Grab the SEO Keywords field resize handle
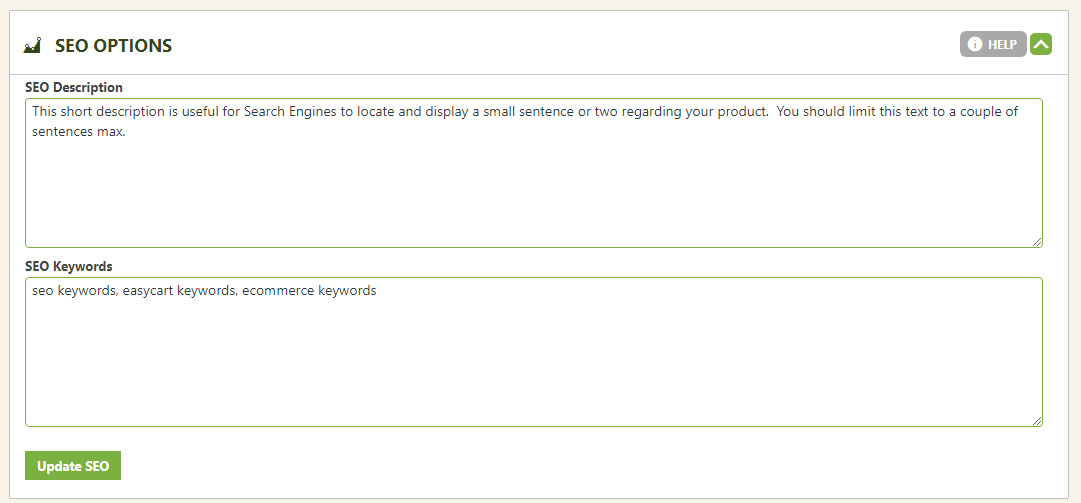Screen dimensions: 1081x503 point(1038,422)
